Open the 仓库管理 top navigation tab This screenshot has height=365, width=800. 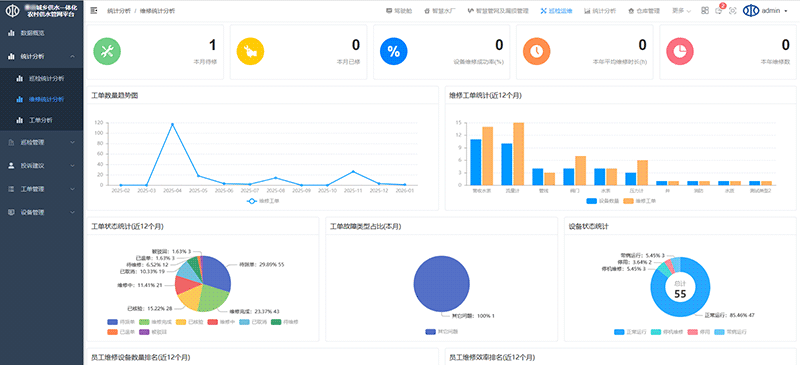pos(644,11)
